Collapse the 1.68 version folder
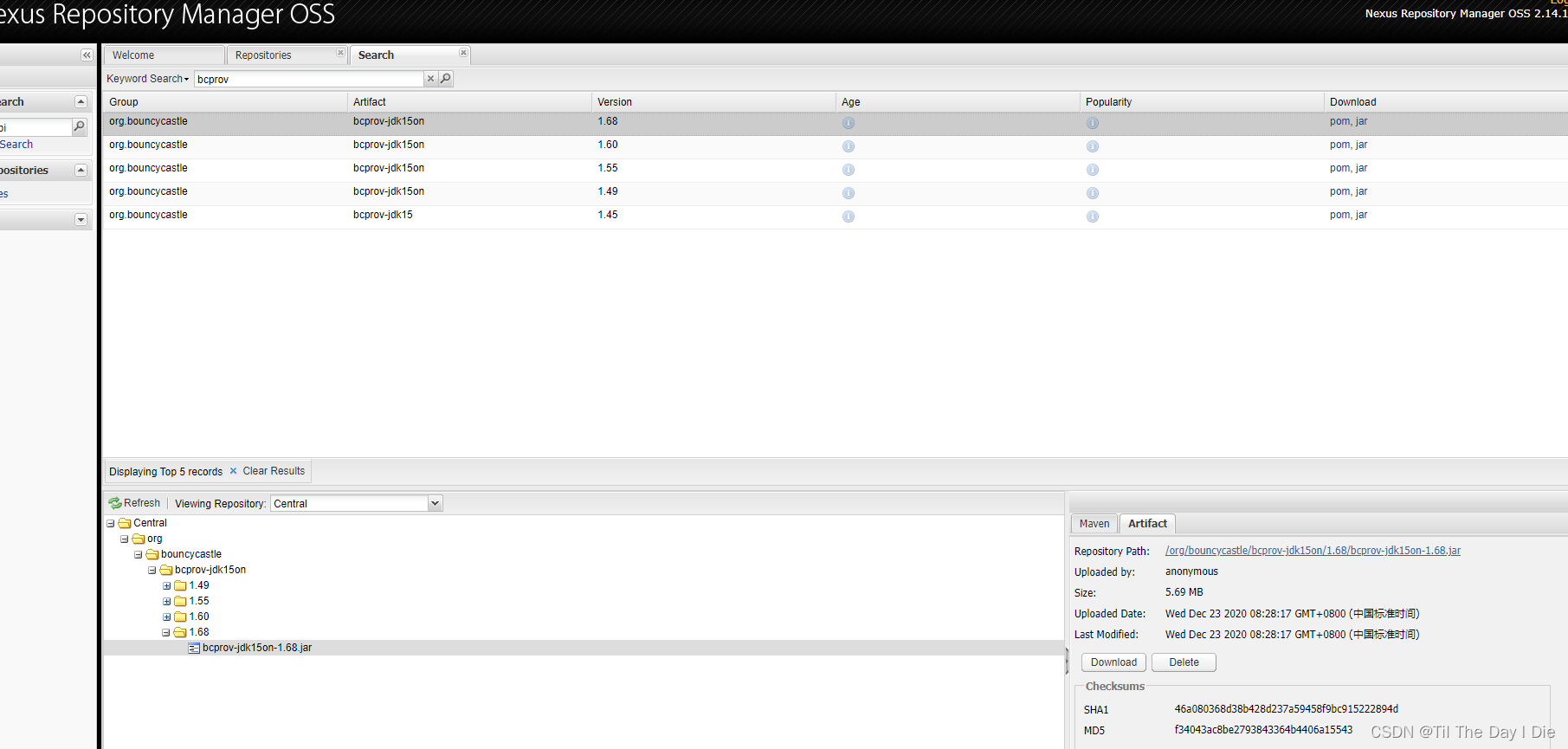The image size is (1568, 749). tap(166, 633)
